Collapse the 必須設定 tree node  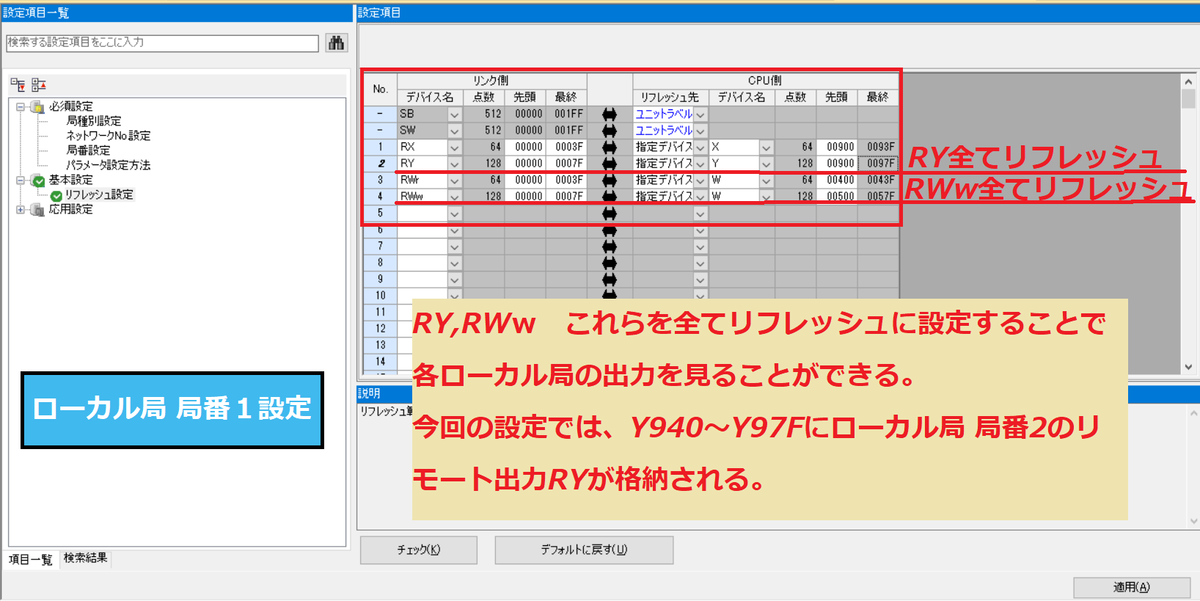tap(21, 106)
